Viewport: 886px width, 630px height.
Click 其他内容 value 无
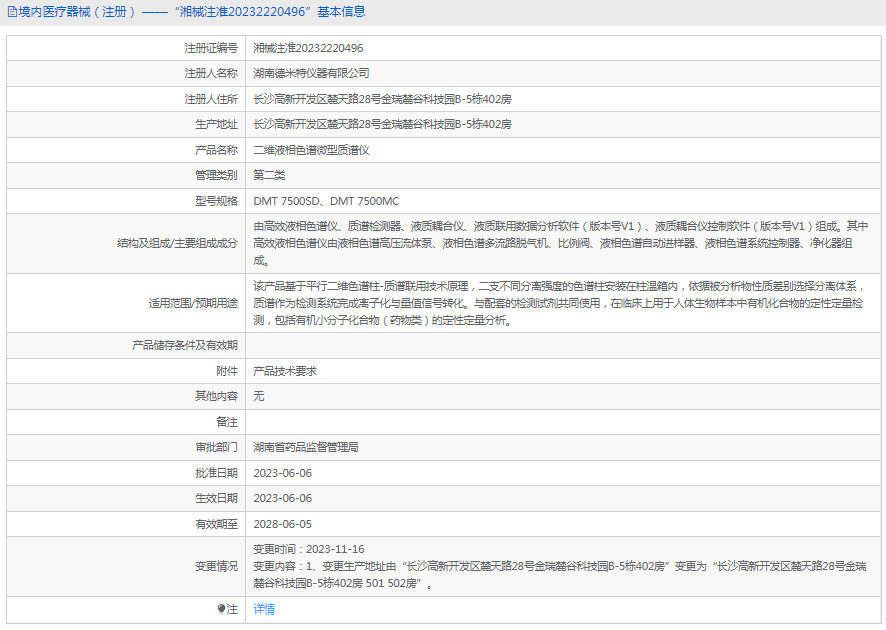point(259,396)
